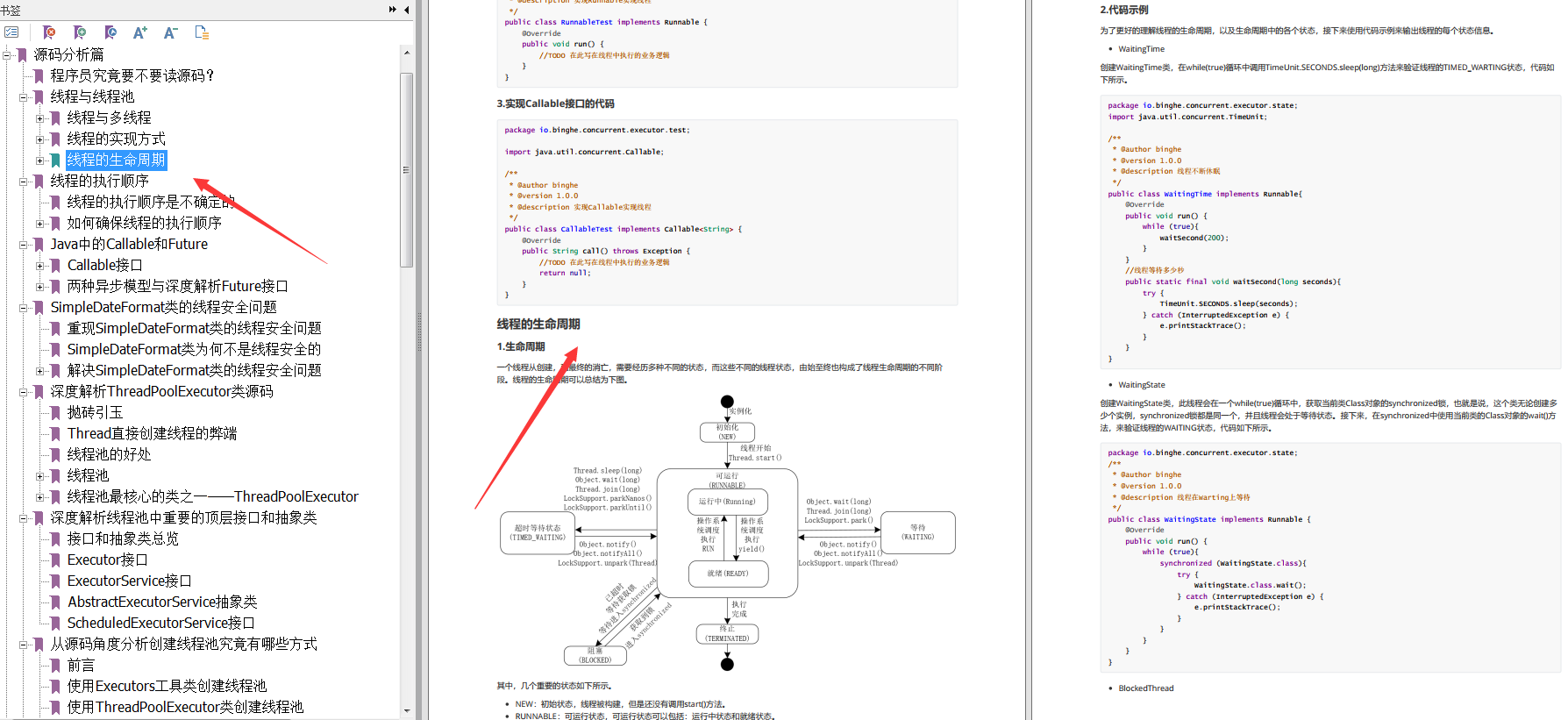Collapse the 源码分析篇 root node
This screenshot has width=1568, height=720.
coord(7,54)
